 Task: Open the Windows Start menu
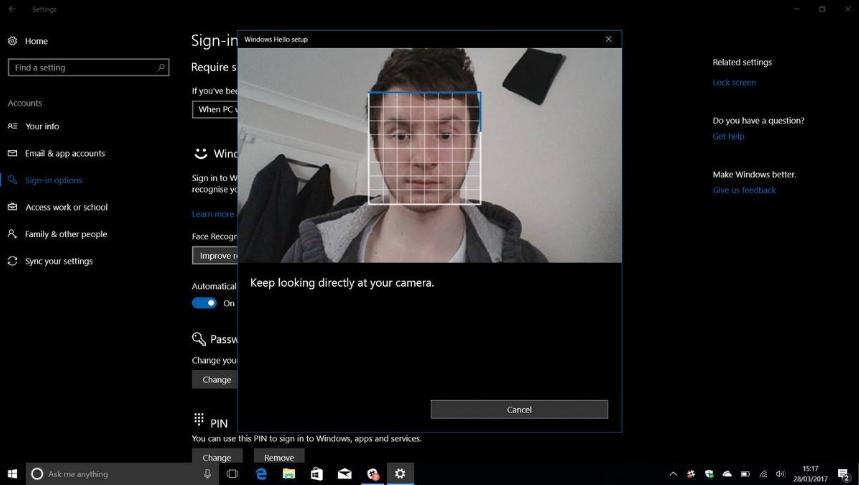click(13, 474)
